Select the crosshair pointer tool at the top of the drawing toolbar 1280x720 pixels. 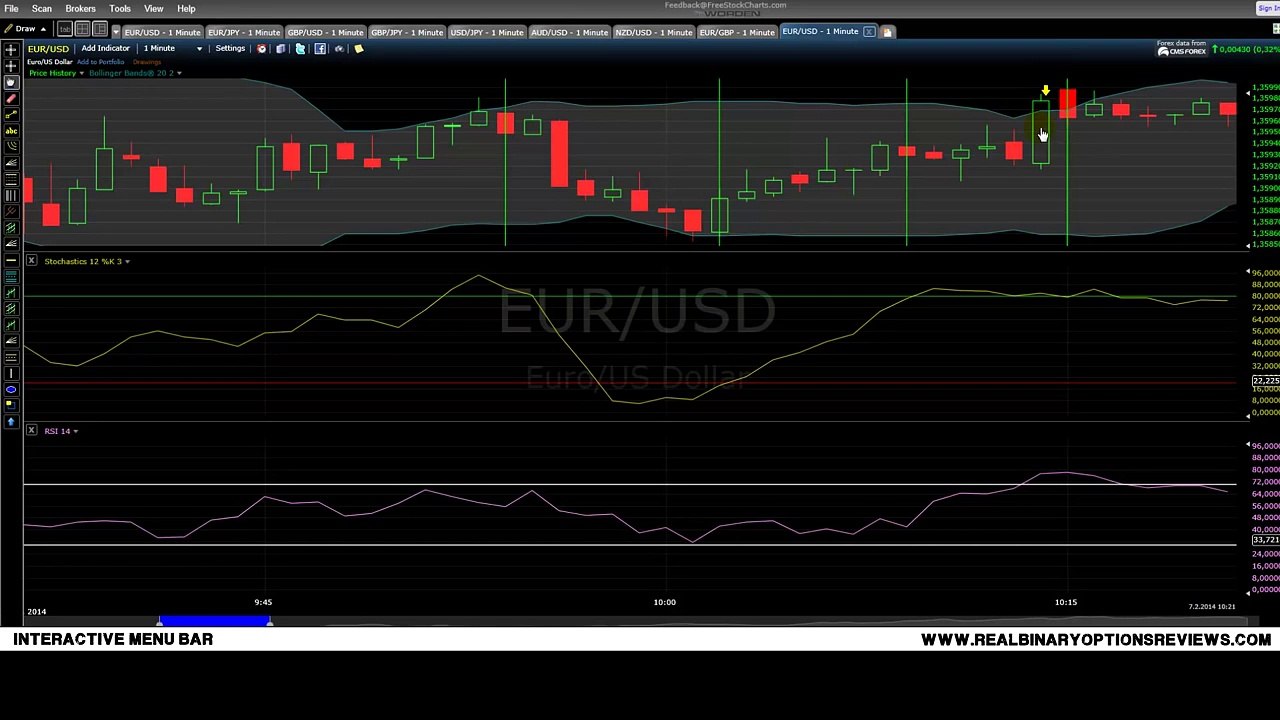coord(11,50)
